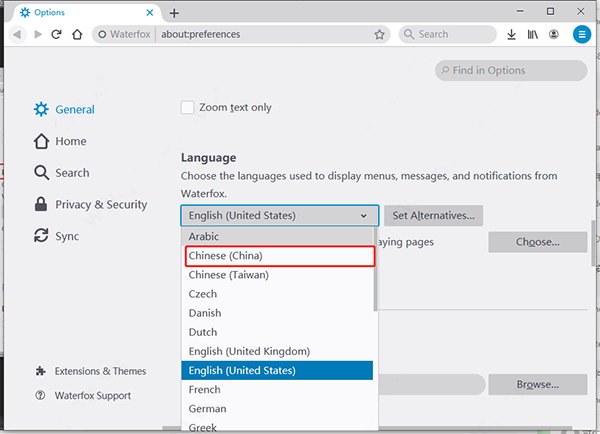600x434 pixels.
Task: Click the Home house icon in sidebar
Action: tap(41, 141)
